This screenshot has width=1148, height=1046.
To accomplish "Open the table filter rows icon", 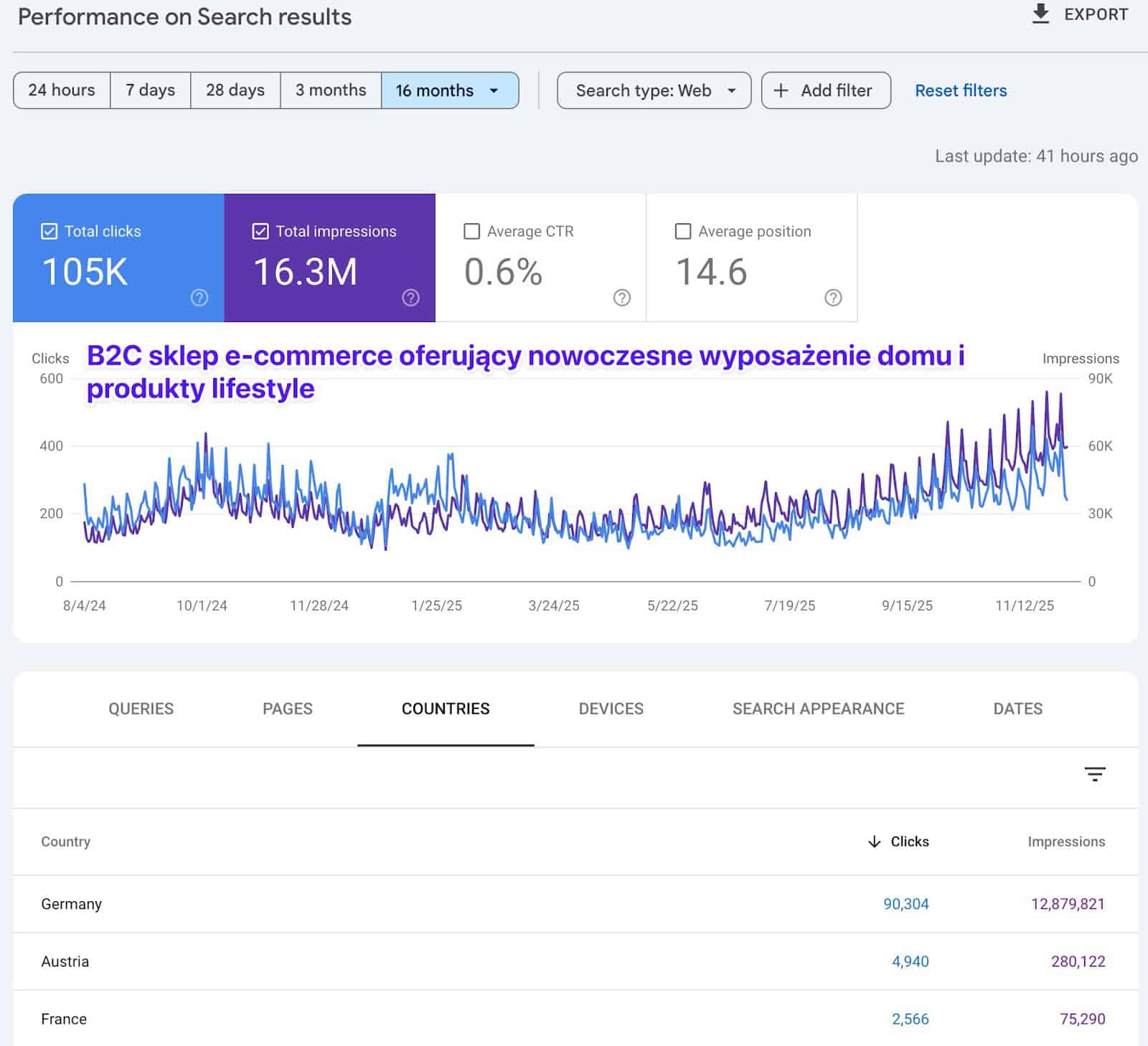I will (1094, 774).
